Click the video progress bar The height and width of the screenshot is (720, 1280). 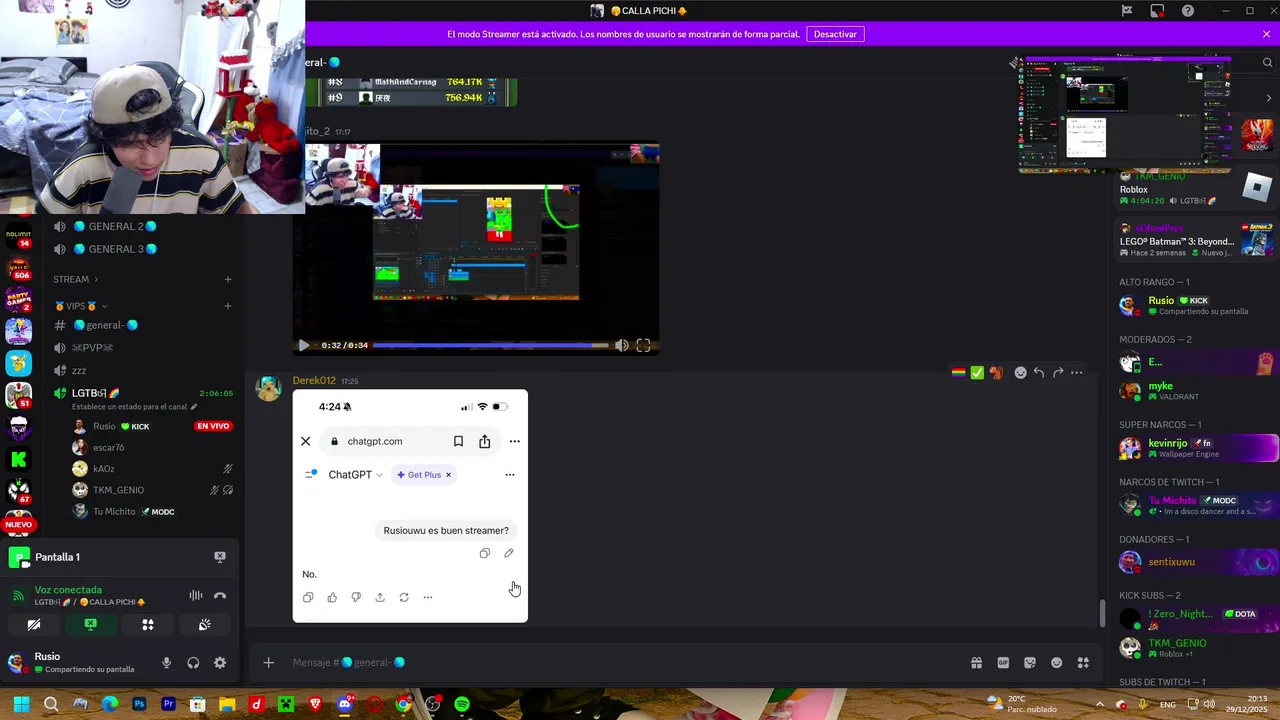click(490, 345)
